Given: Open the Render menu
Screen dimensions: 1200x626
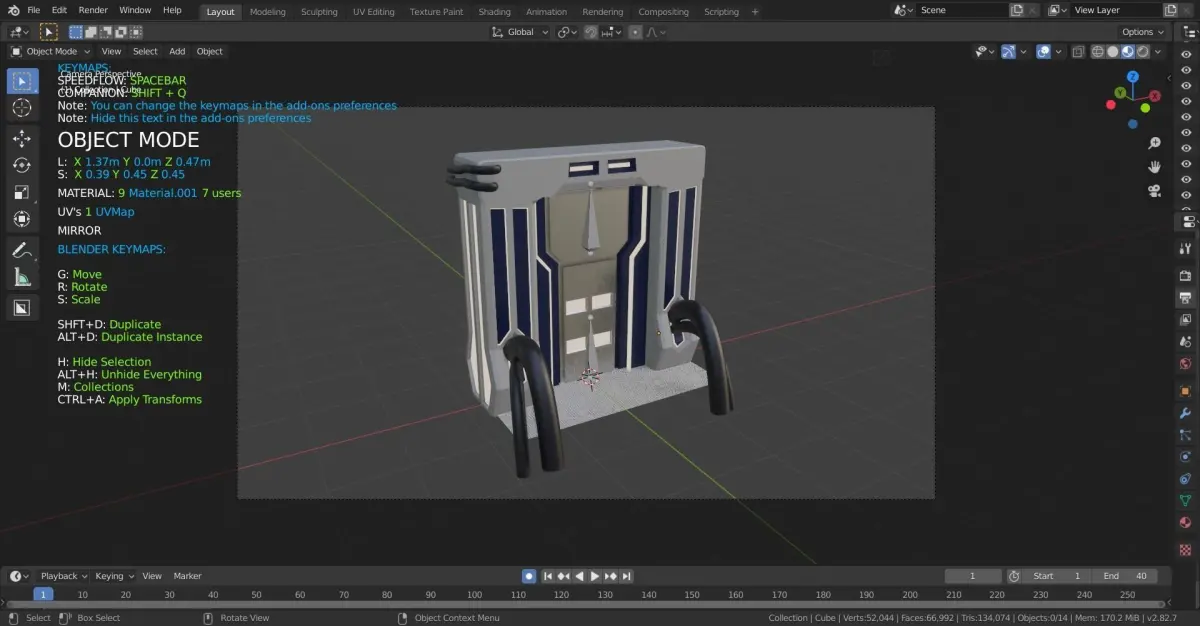Looking at the screenshot, I should [x=93, y=10].
